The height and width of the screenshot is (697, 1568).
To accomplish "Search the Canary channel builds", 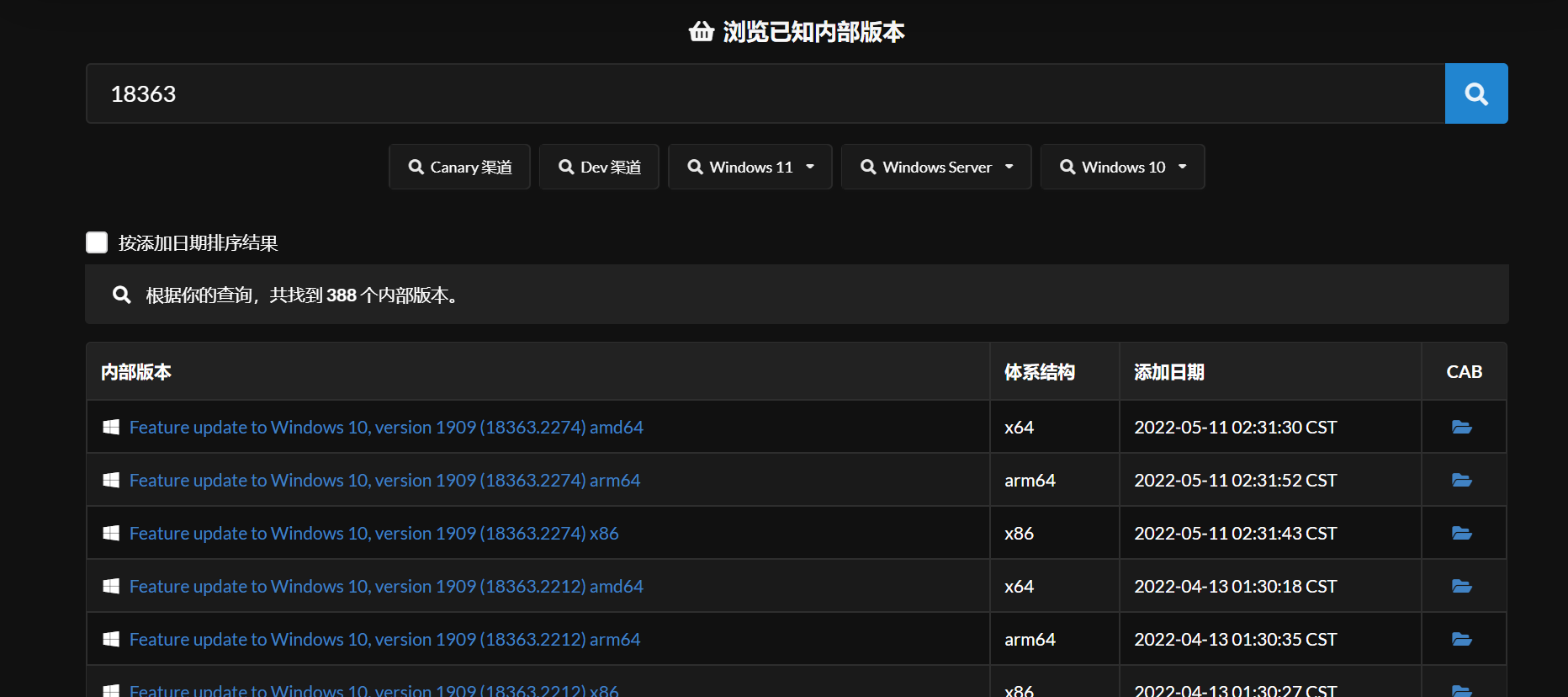I will tap(459, 167).
